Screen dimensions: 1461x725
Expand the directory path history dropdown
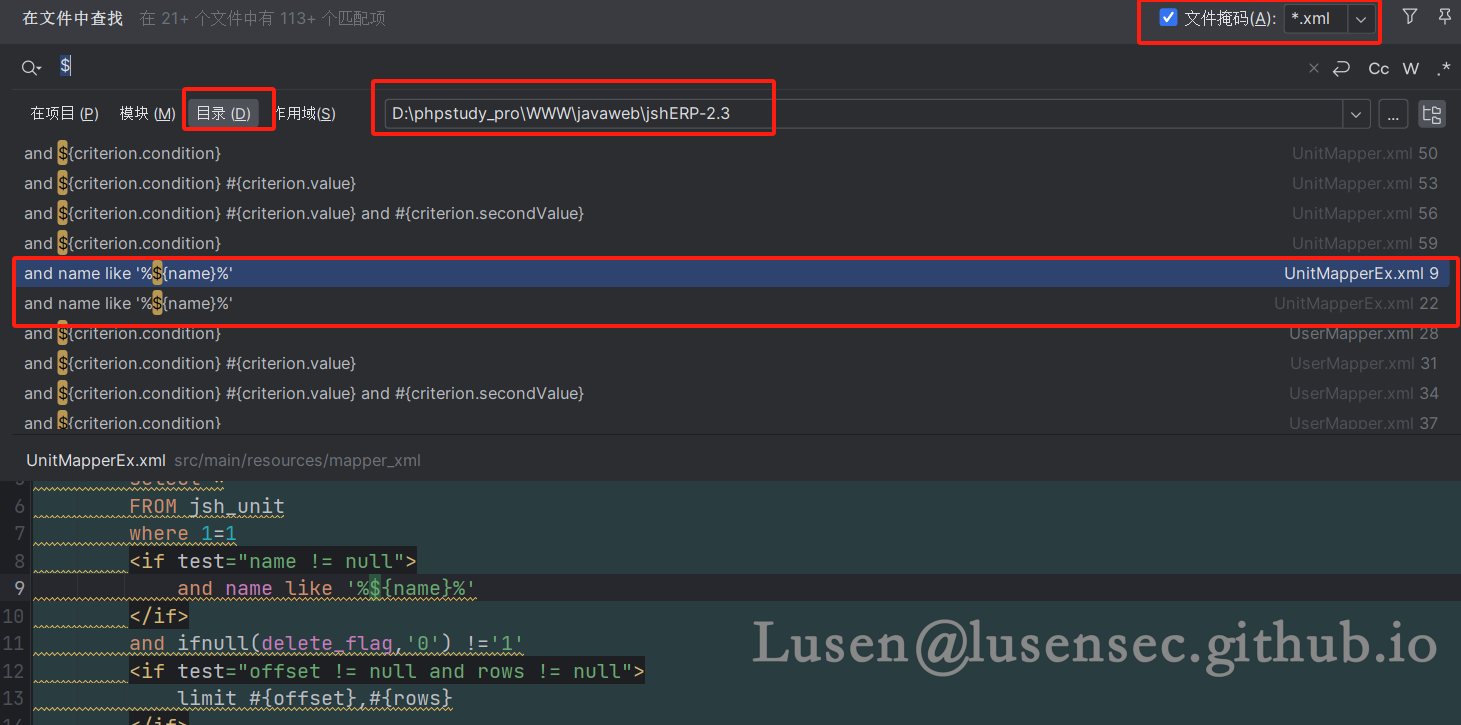pos(1356,114)
